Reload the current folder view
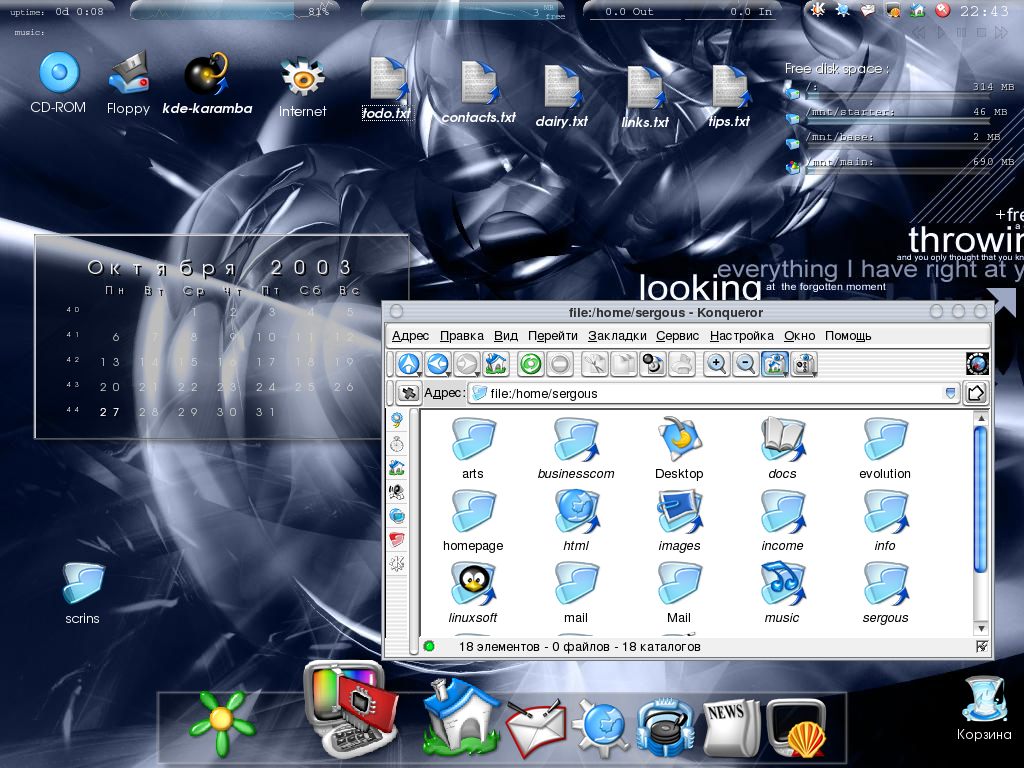The image size is (1024, 768). click(531, 364)
